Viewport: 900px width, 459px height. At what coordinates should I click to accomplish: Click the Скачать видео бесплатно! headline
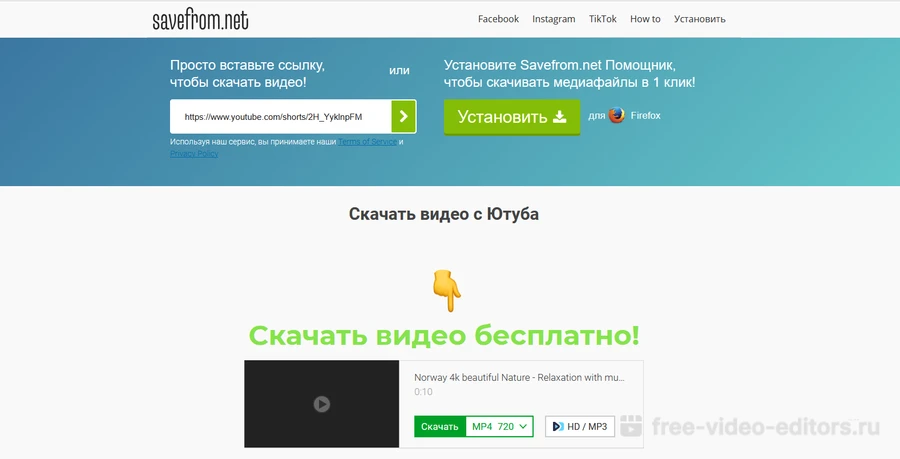(x=444, y=335)
